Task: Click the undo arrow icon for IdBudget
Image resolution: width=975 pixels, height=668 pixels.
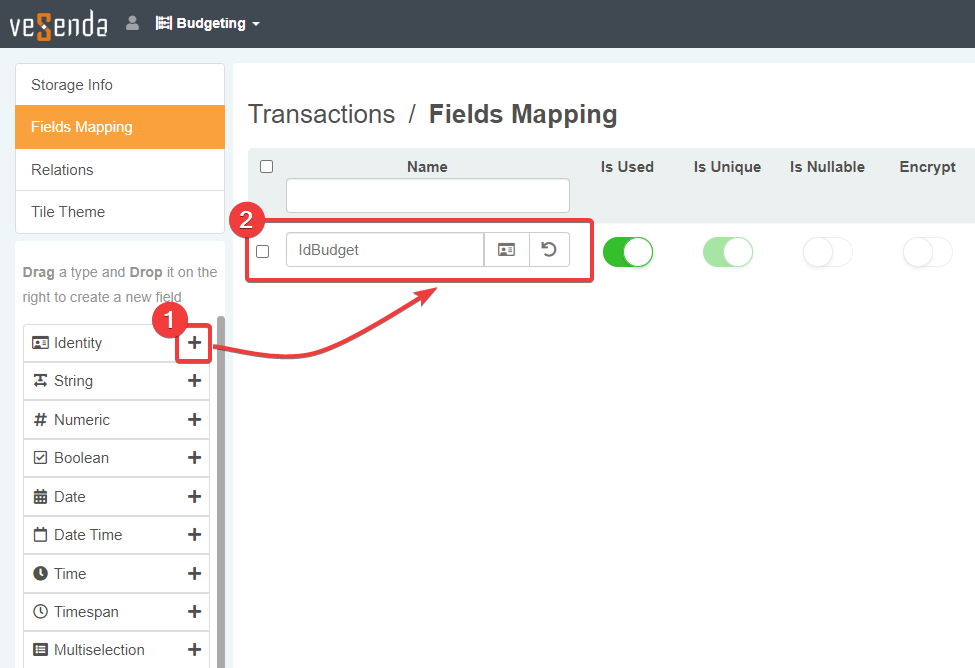Action: coord(548,250)
